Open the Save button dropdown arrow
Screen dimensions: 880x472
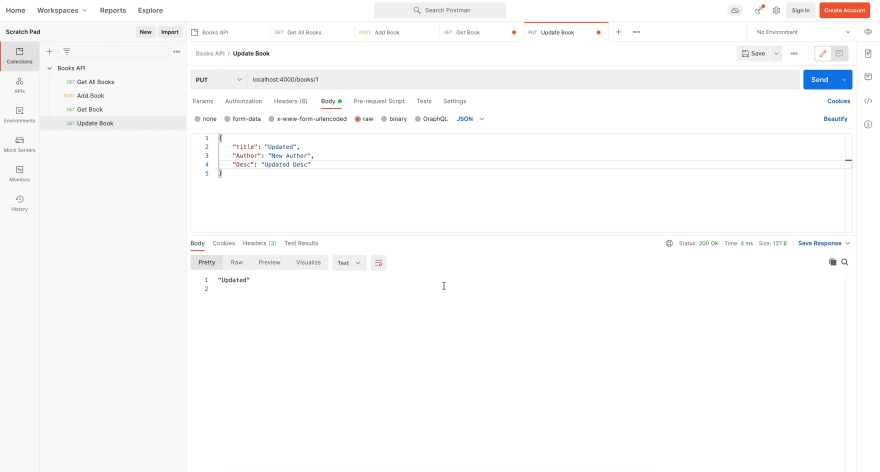(x=776, y=53)
